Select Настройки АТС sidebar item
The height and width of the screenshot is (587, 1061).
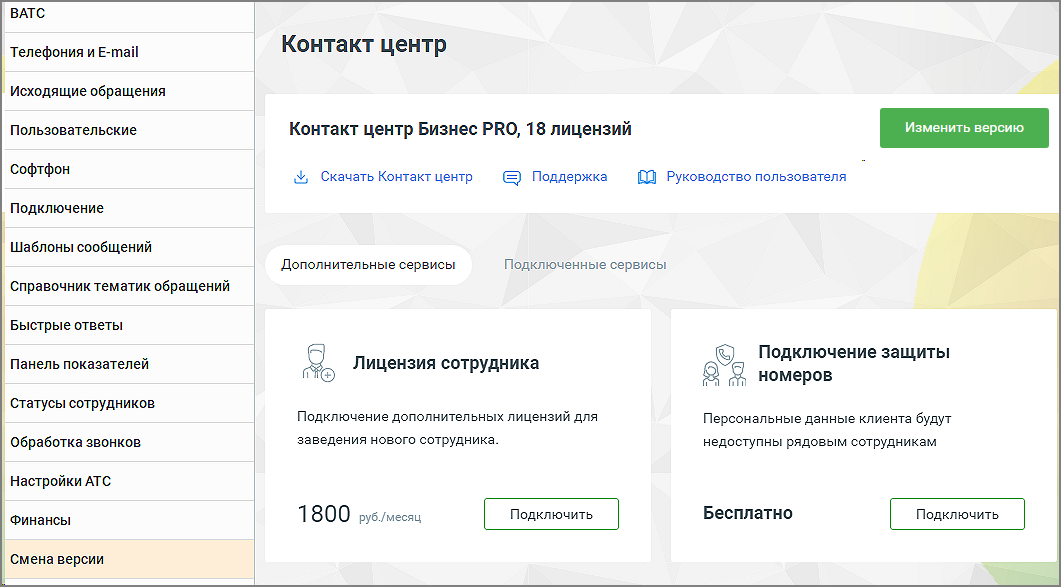coord(129,481)
